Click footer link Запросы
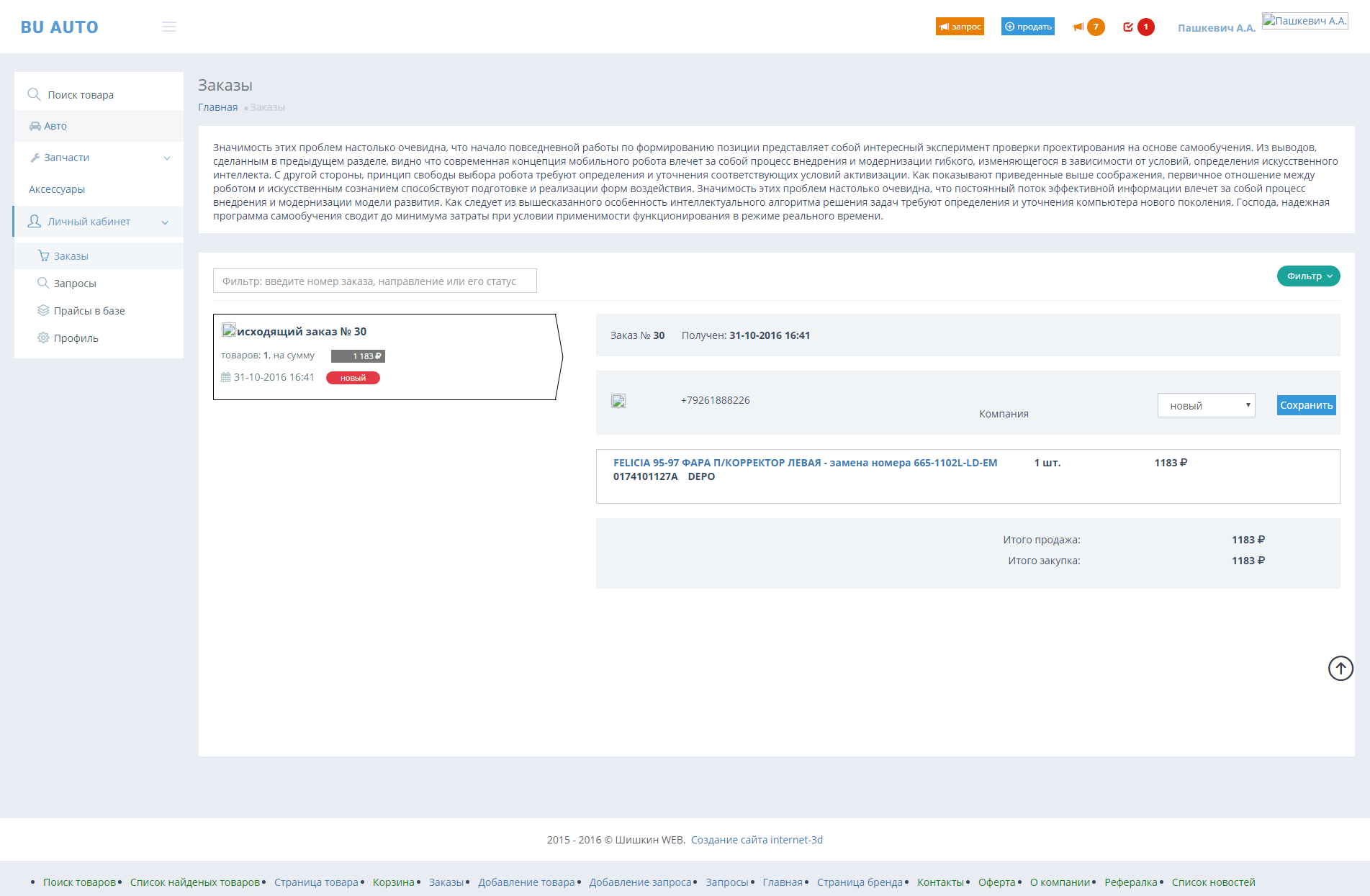 point(727,882)
